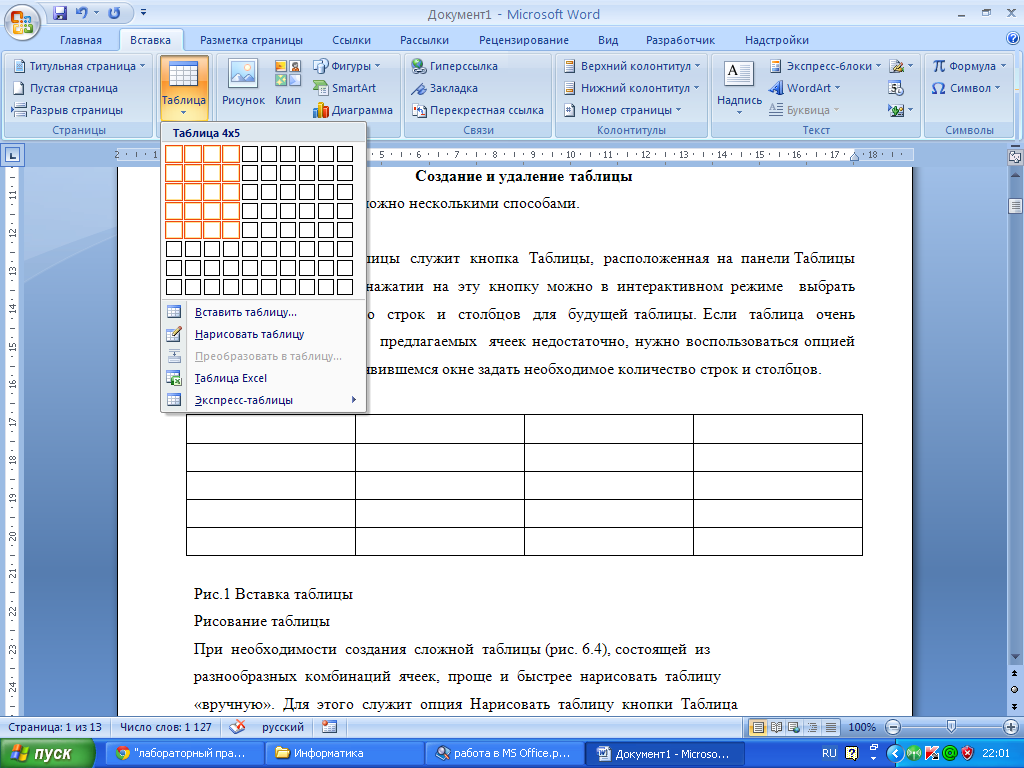Choose Вставить таблицу... menu item
The height and width of the screenshot is (768, 1024).
(x=264, y=312)
